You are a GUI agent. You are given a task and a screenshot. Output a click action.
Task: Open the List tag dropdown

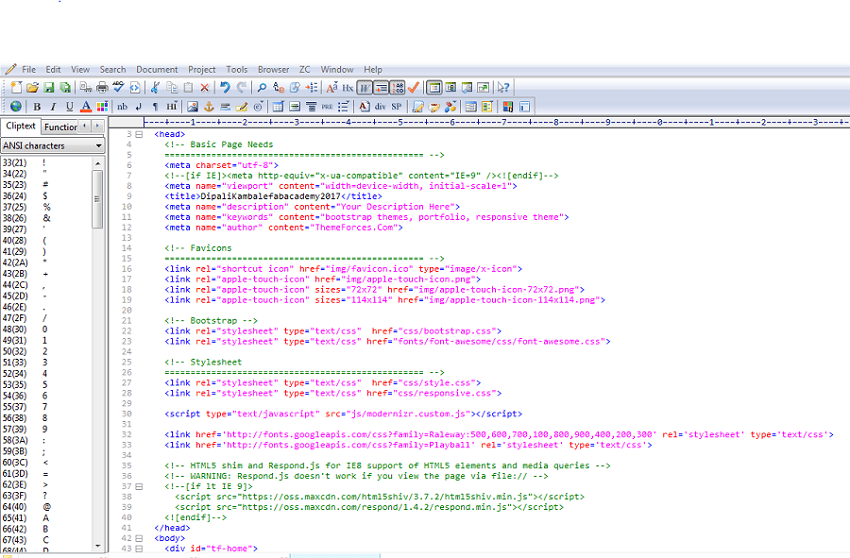pyautogui.click(x=344, y=106)
